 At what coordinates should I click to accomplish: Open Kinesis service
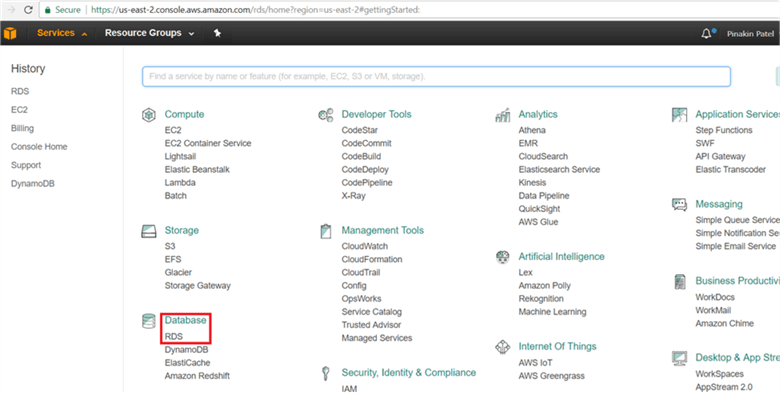point(532,183)
